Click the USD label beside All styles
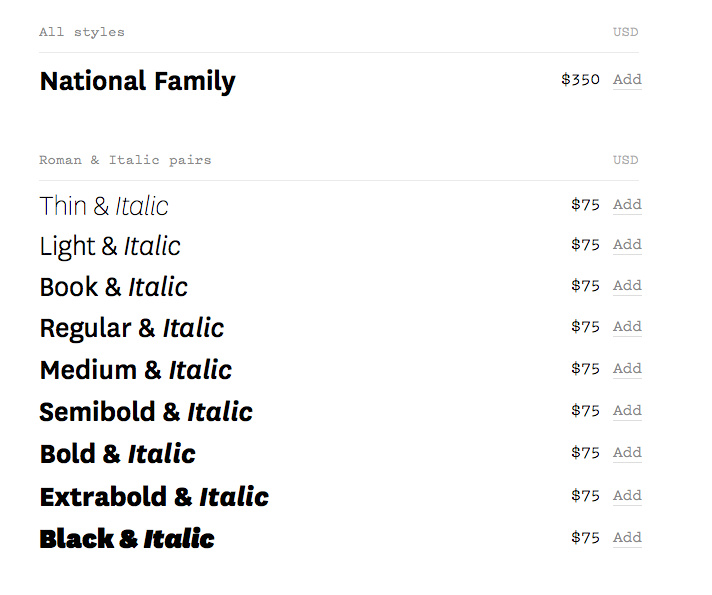 (x=625, y=32)
